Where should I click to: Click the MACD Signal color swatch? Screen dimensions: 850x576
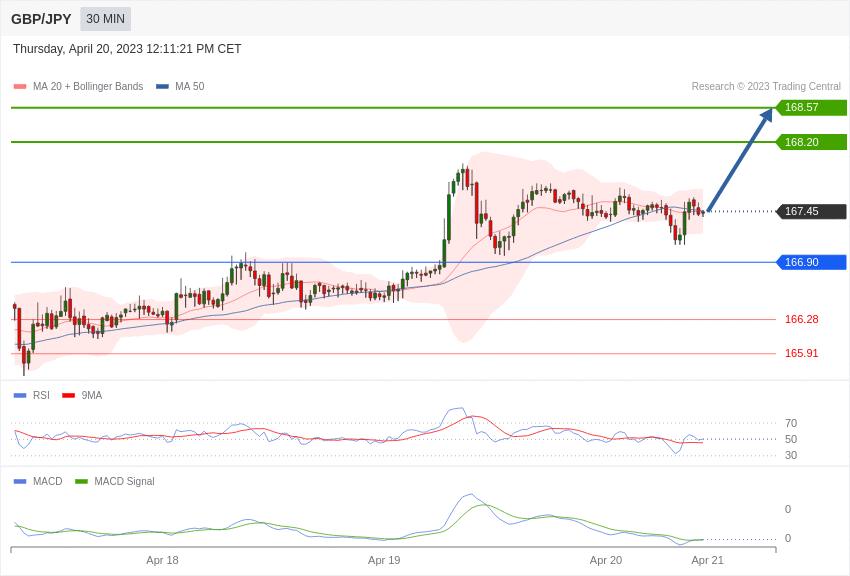tap(81, 481)
